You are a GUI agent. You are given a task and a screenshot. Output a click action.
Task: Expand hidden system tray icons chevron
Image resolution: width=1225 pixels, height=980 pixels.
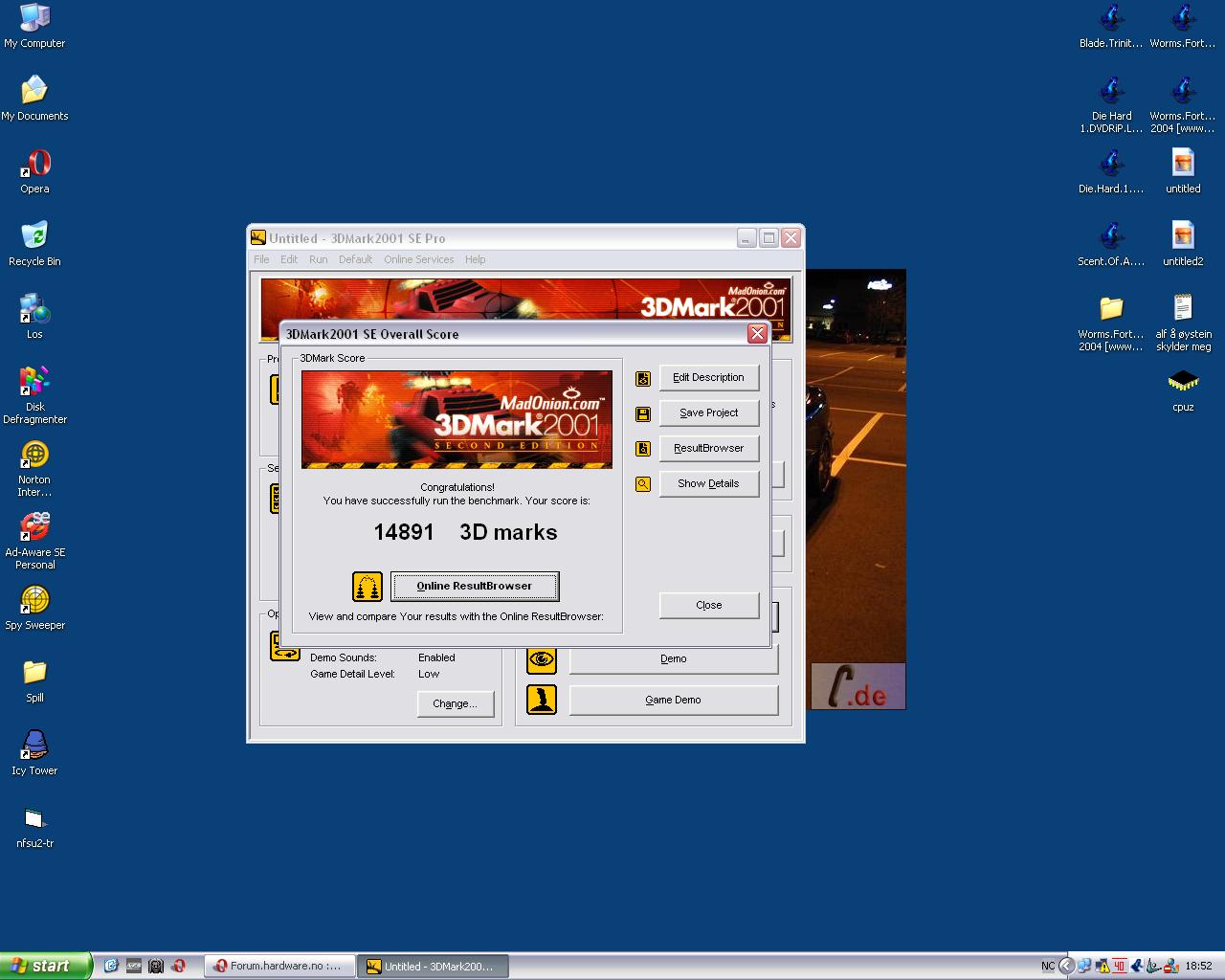tap(1067, 966)
